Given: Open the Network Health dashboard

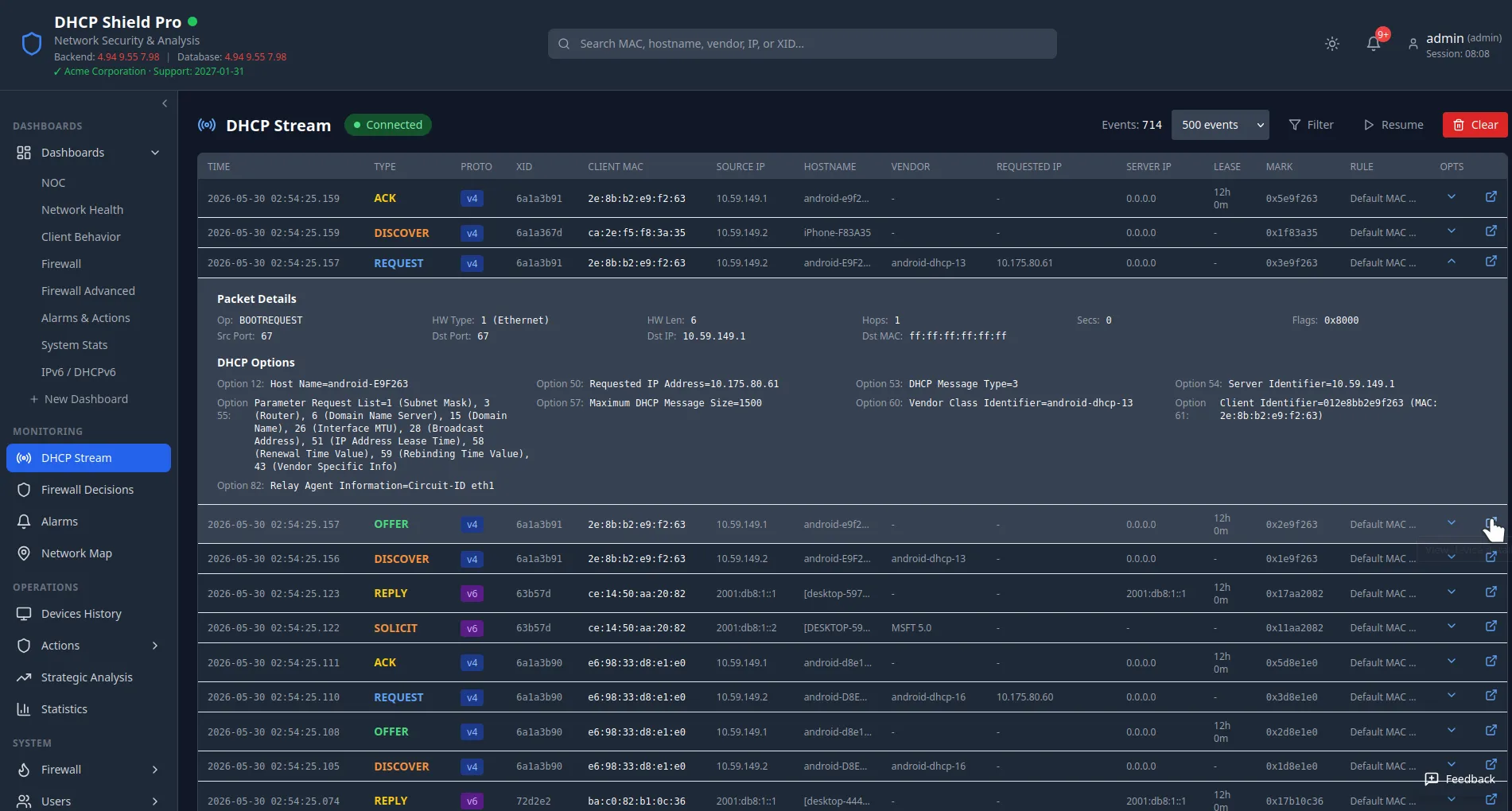Looking at the screenshot, I should (x=82, y=210).
